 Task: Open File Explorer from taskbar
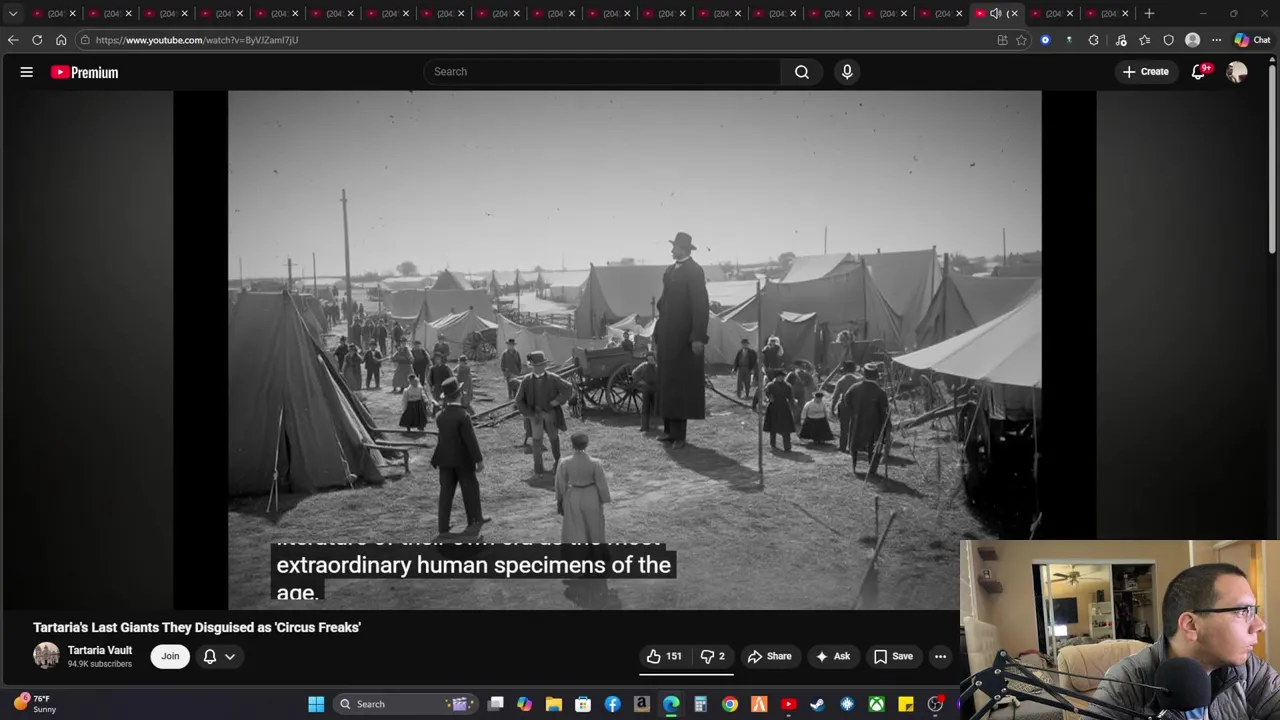pyautogui.click(x=554, y=704)
